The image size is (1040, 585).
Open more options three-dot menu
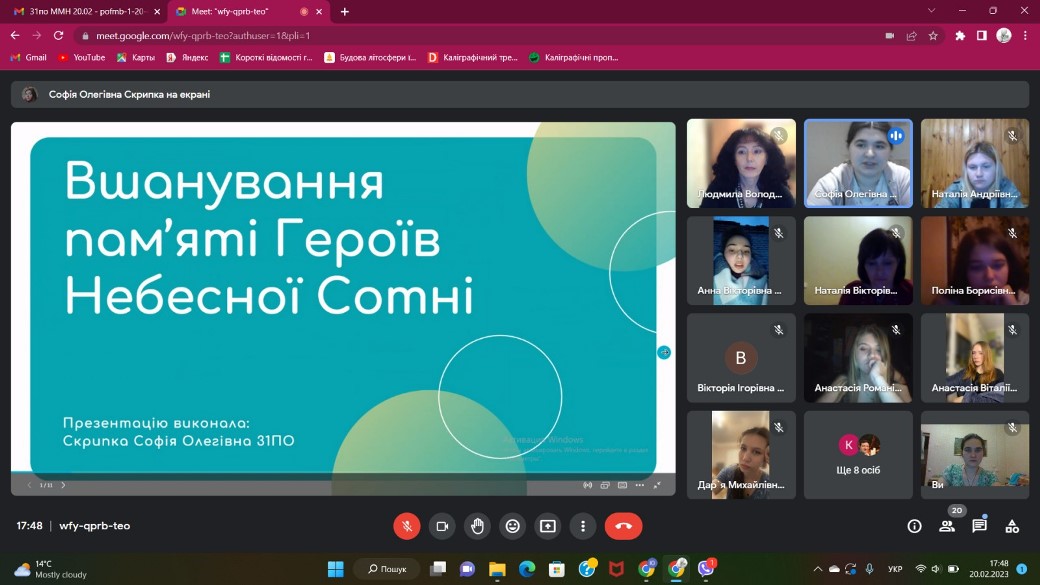coord(582,526)
